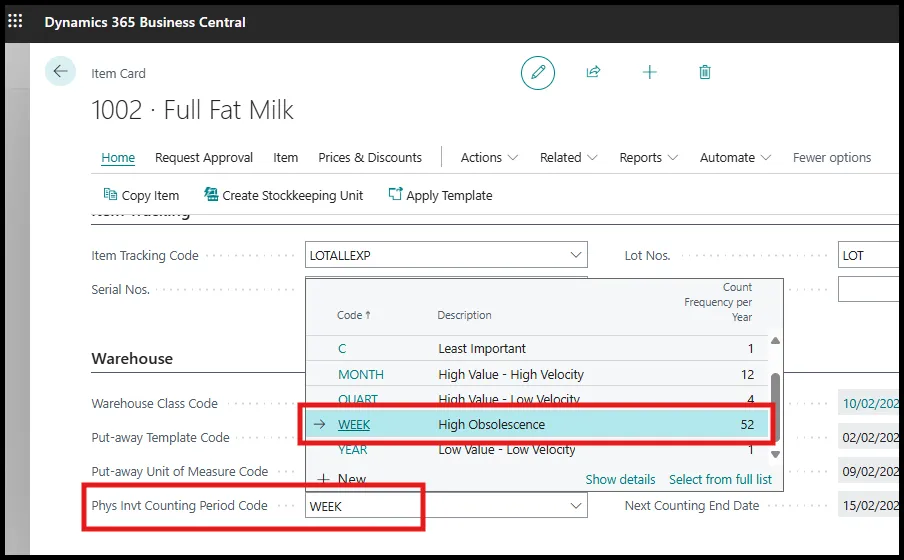Screen dimensions: 904x560
Task: Open the Item menu
Action: pyautogui.click(x=285, y=157)
